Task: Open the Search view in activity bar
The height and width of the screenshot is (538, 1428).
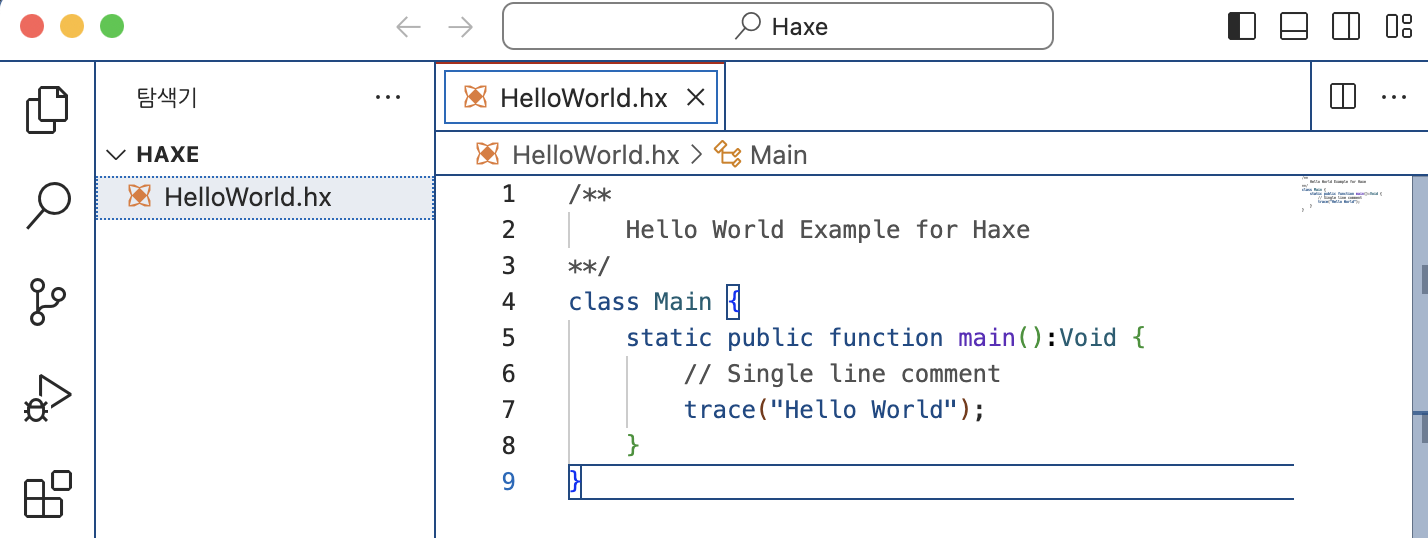Action: pos(47,205)
